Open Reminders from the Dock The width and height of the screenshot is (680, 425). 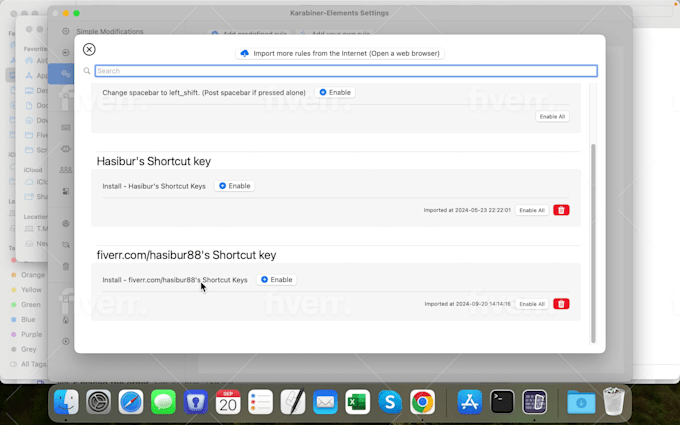tap(261, 402)
